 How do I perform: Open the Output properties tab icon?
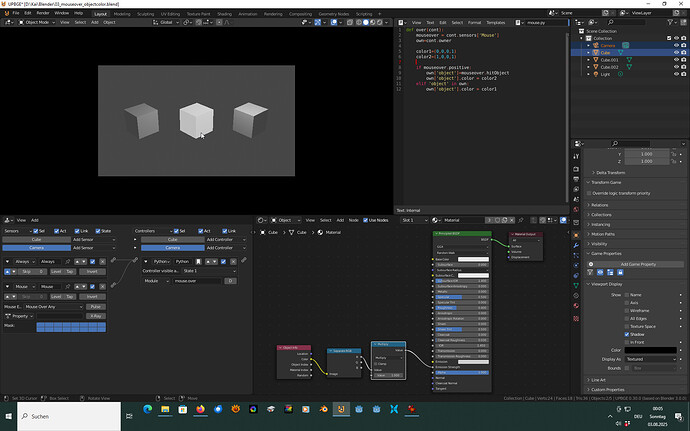point(576,179)
